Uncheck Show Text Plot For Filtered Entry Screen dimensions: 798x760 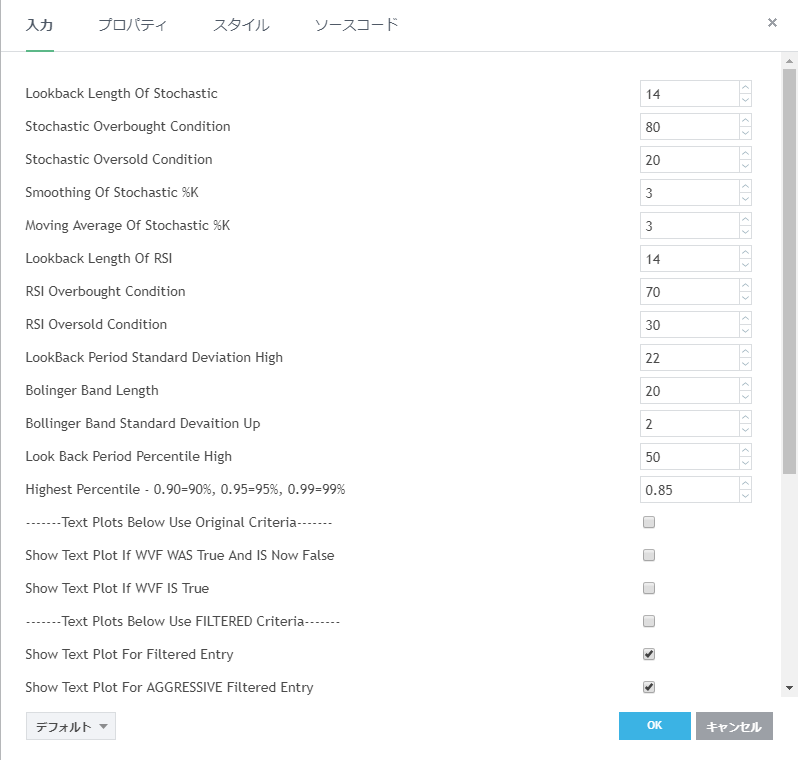pyautogui.click(x=649, y=654)
